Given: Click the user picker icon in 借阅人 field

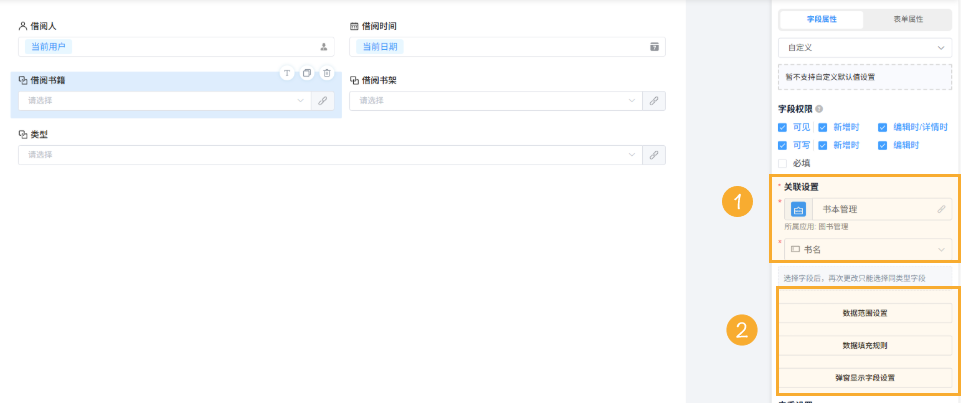Looking at the screenshot, I should (x=324, y=47).
